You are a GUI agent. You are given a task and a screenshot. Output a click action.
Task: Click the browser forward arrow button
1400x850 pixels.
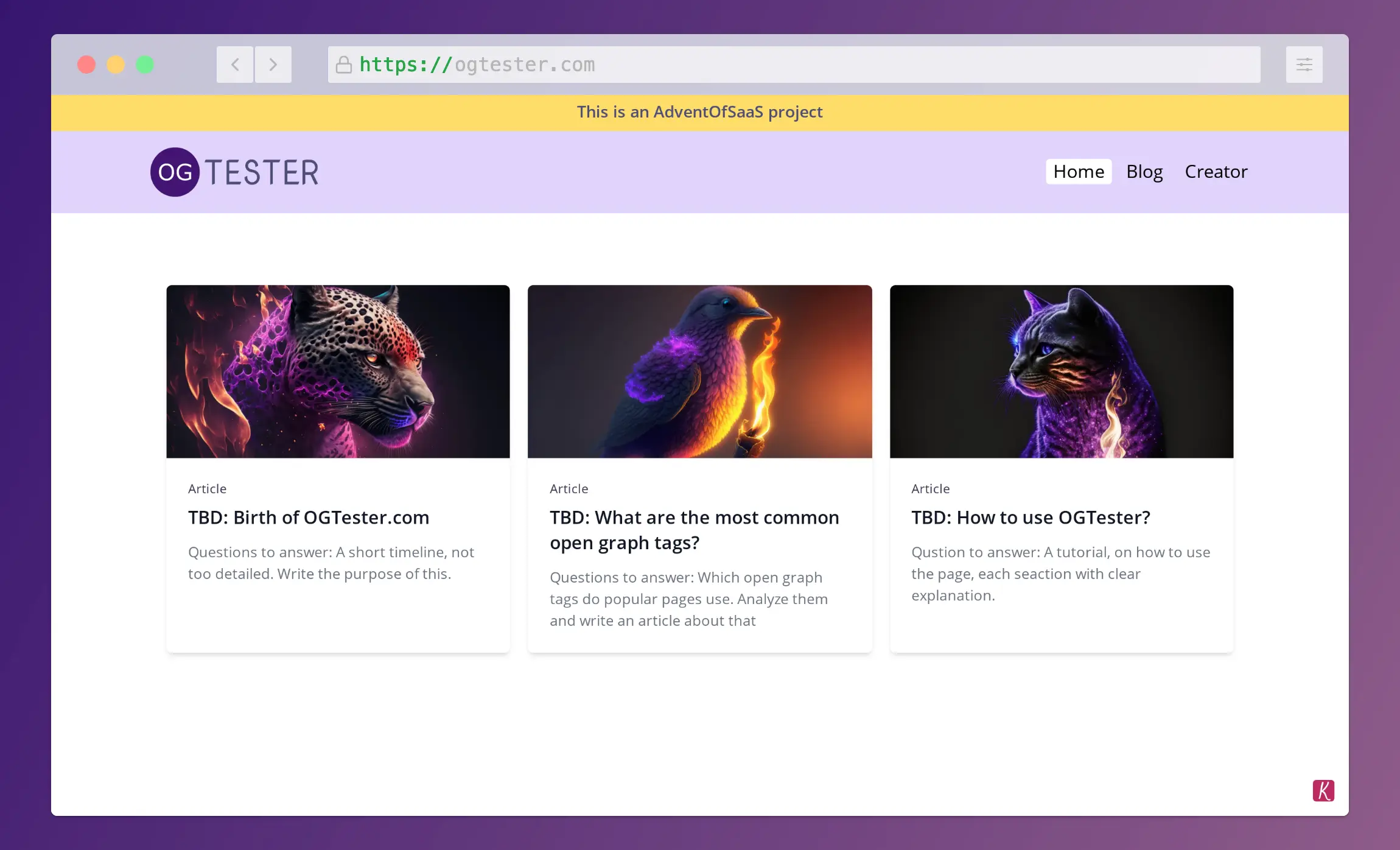click(273, 65)
